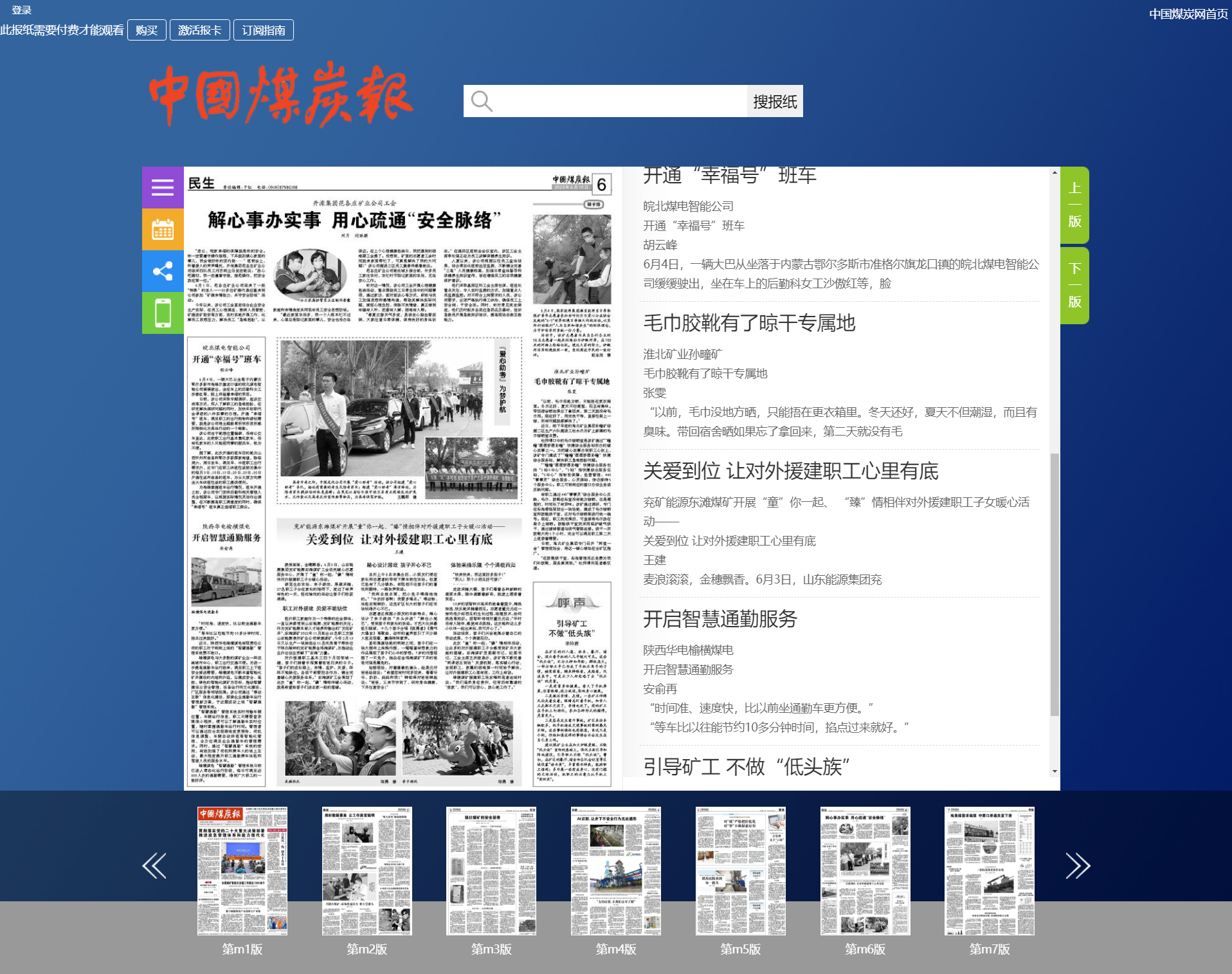Click the 订阅指南 button
Image resolution: width=1232 pixels, height=974 pixels.
click(264, 30)
